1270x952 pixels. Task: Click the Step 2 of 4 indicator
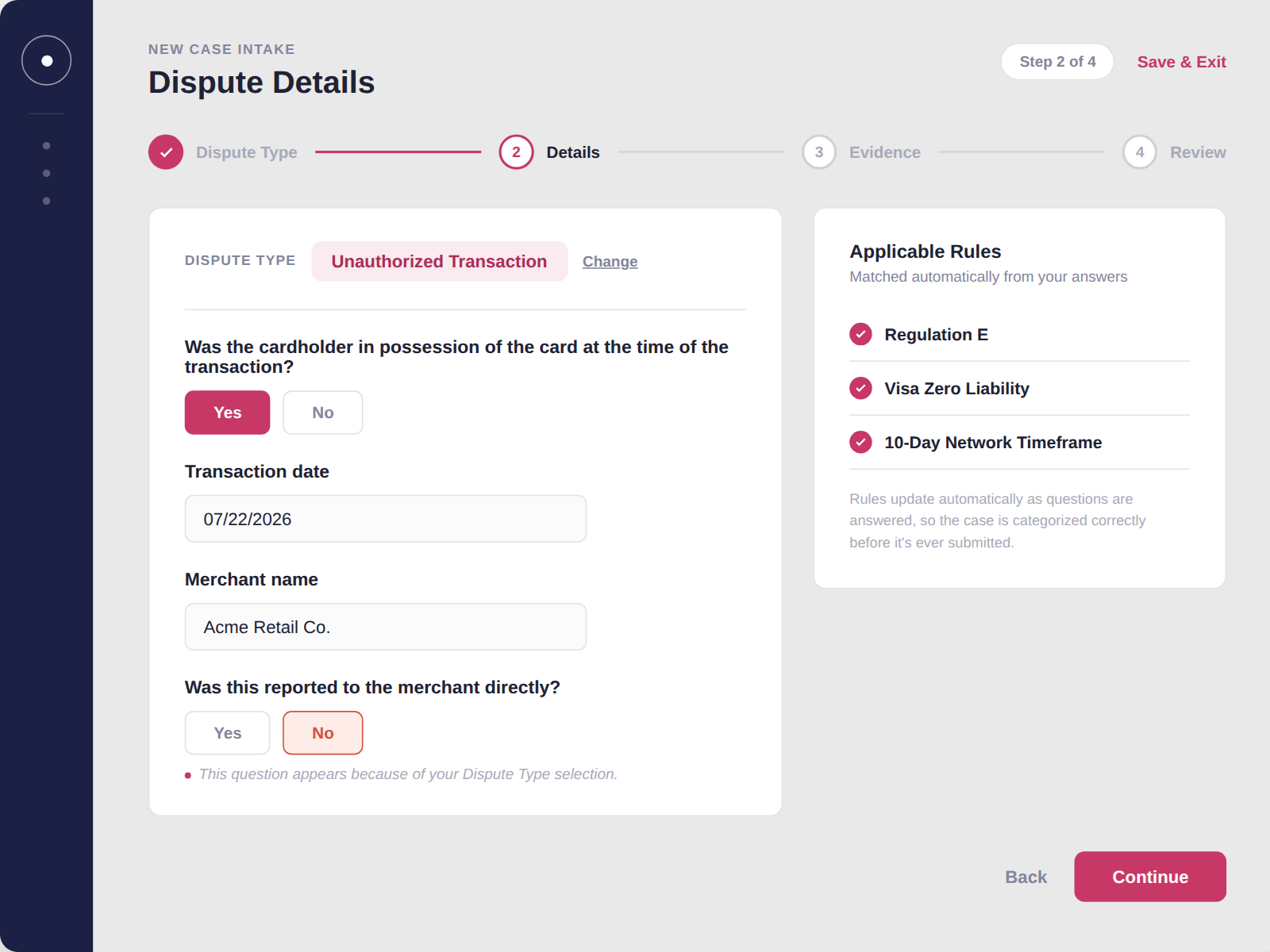1057,62
